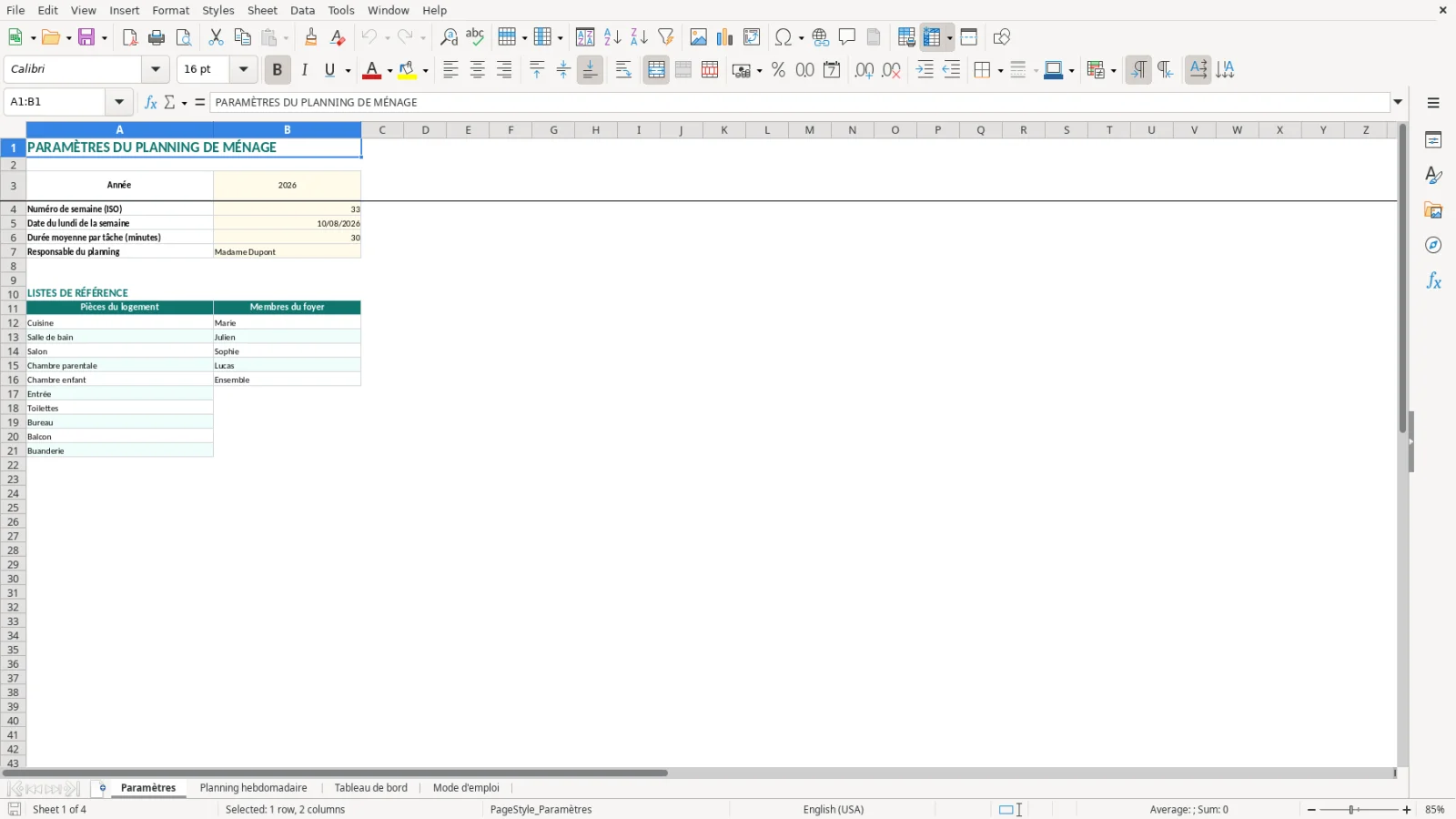Run the spelling check

475,37
